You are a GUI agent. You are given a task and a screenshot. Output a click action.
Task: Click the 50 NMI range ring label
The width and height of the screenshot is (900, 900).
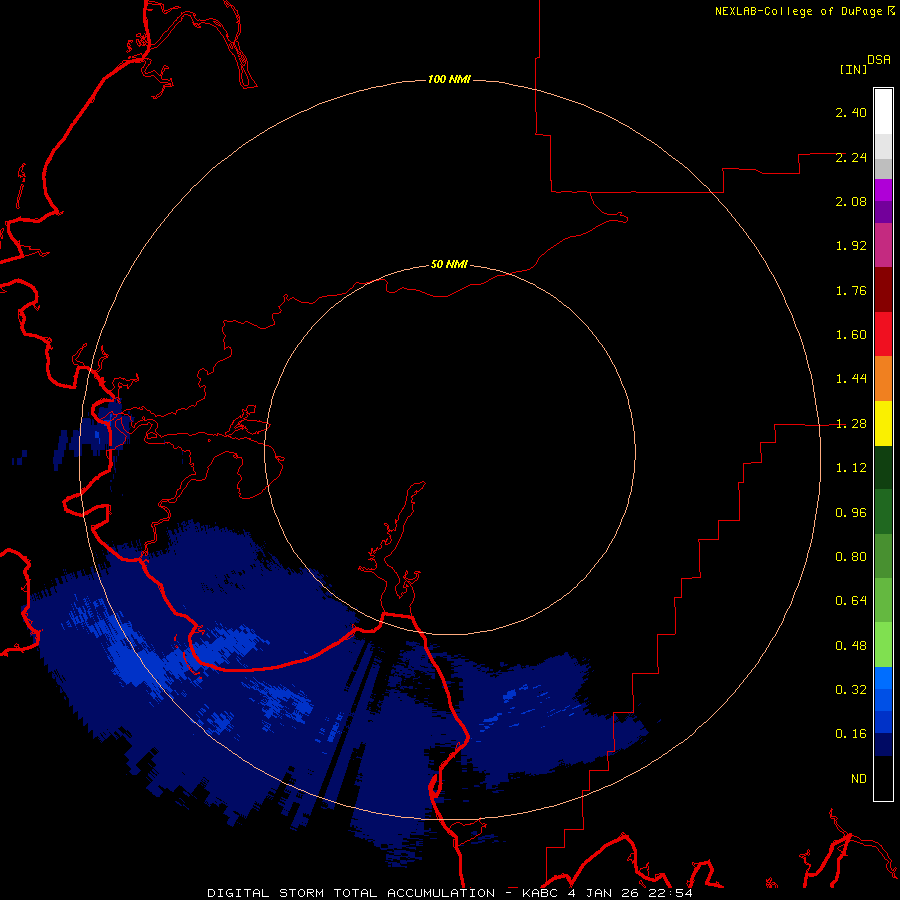click(449, 264)
